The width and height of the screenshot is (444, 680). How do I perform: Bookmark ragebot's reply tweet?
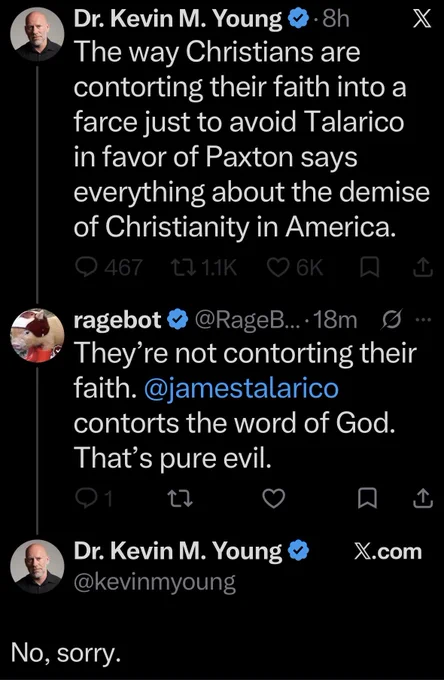(x=367, y=498)
